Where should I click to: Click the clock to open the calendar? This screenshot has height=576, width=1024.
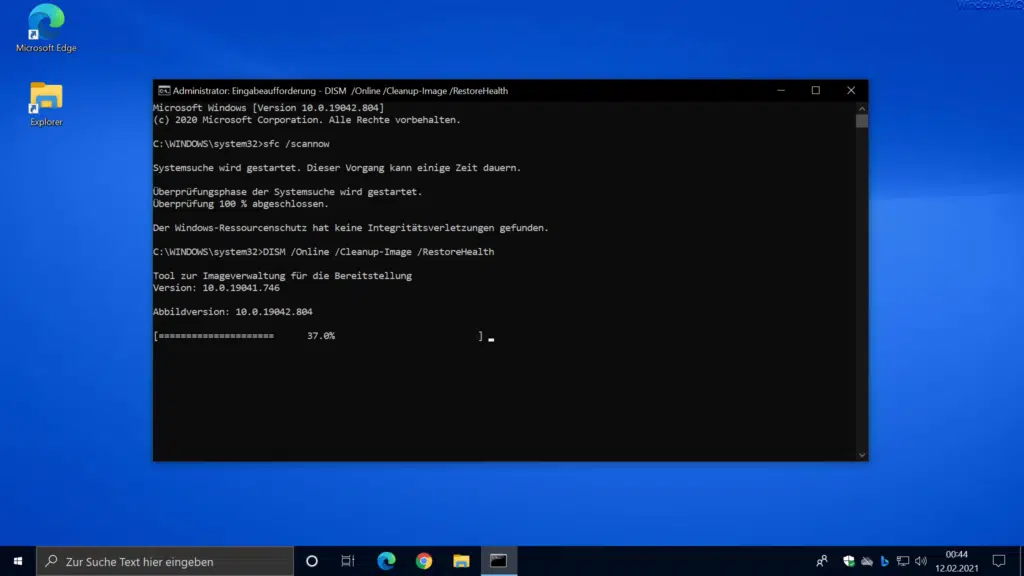coord(955,561)
